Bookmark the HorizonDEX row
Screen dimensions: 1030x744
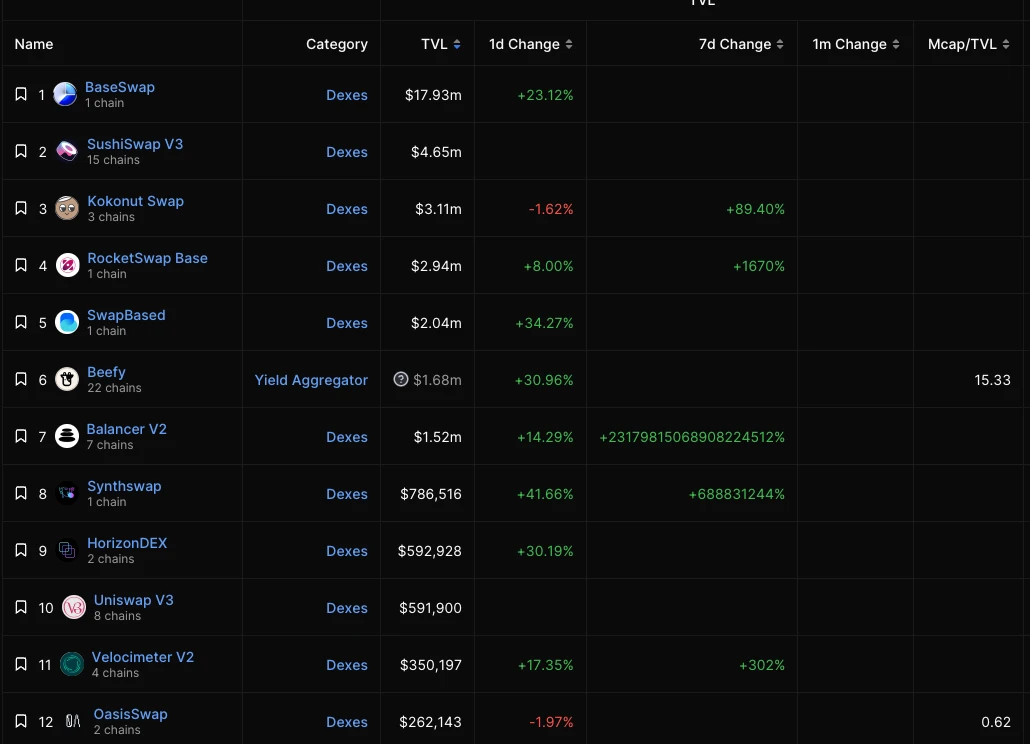point(21,550)
